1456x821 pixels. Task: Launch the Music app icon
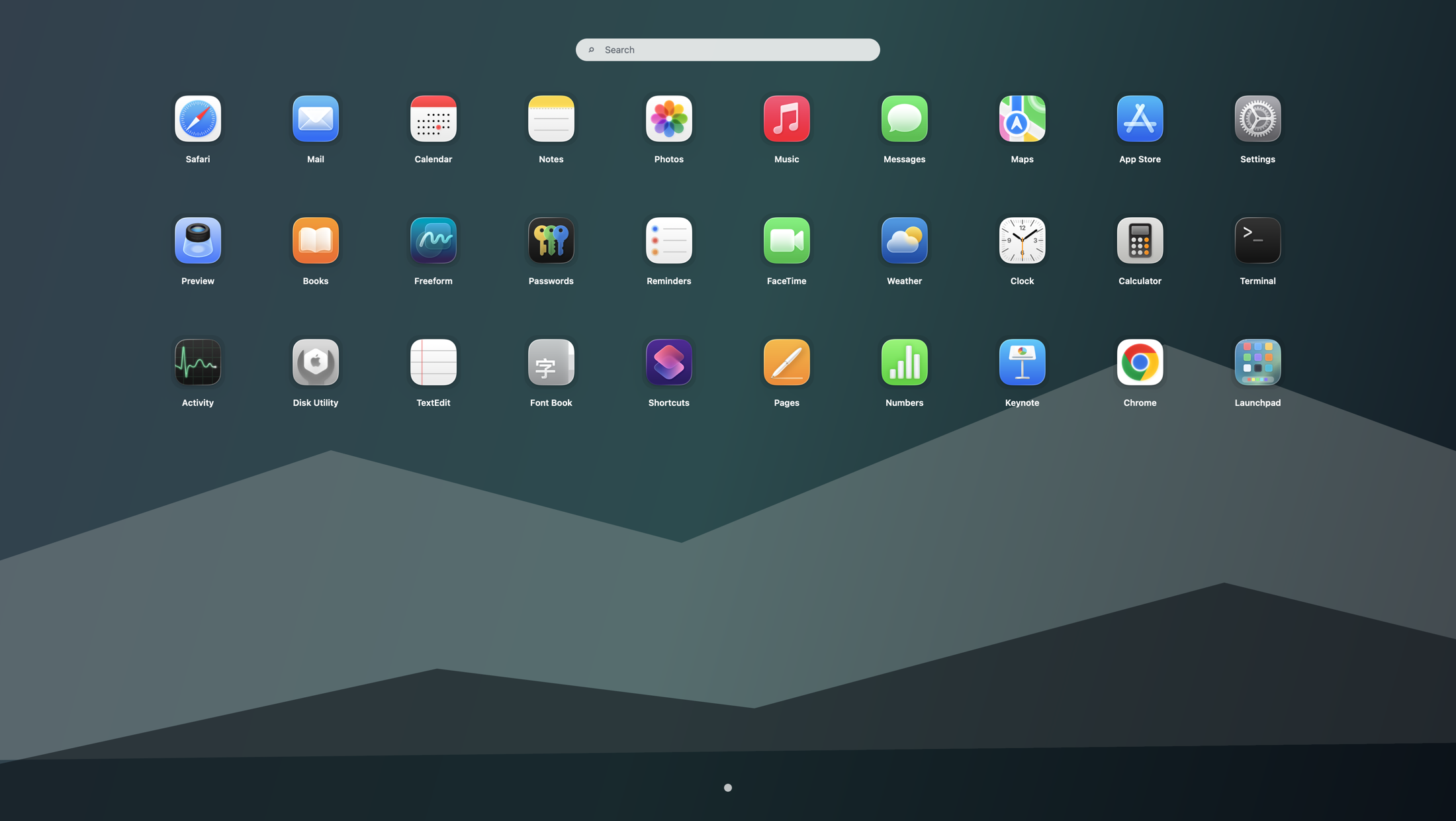pos(787,119)
